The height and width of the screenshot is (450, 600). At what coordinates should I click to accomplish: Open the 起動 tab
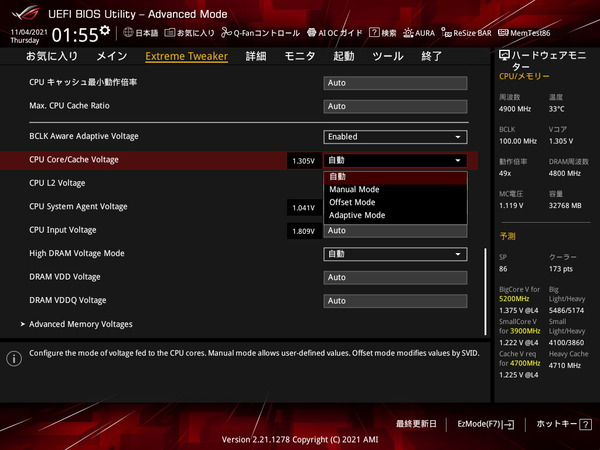(344, 56)
